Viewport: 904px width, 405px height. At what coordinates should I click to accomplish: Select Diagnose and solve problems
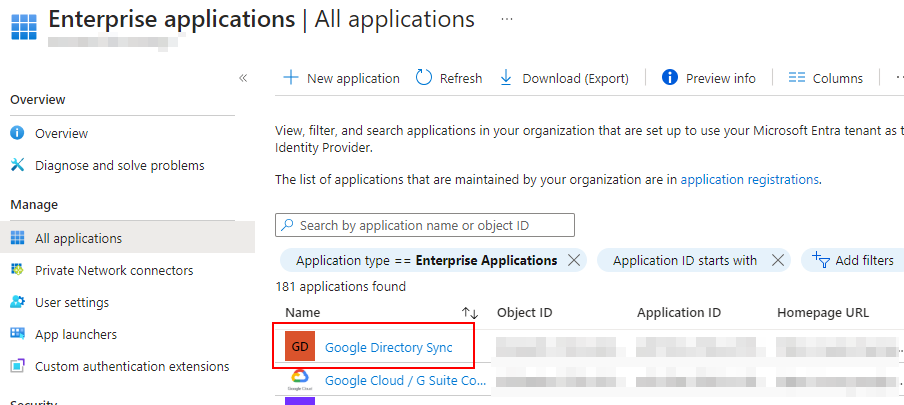(x=119, y=165)
